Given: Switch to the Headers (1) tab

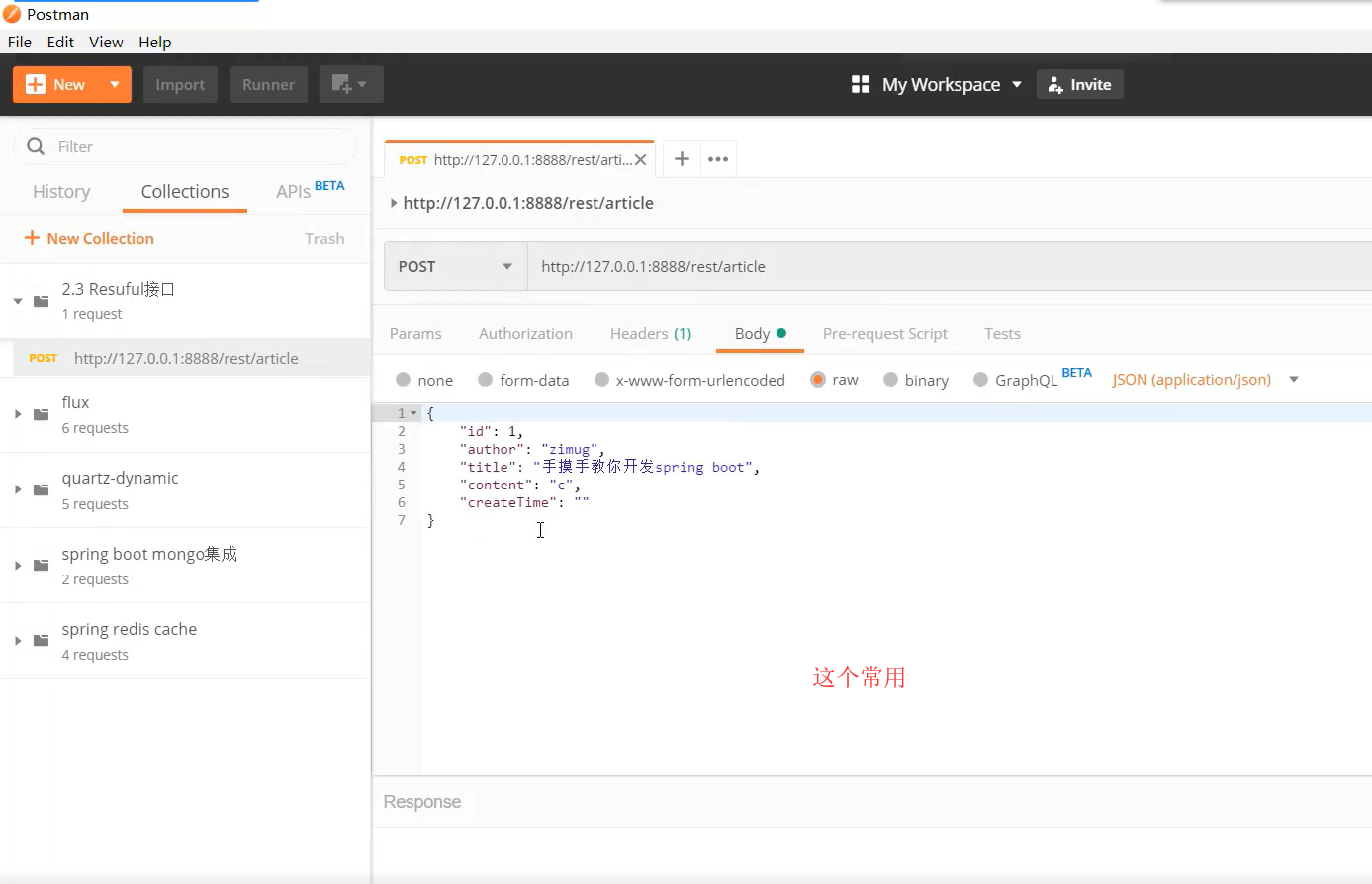Looking at the screenshot, I should (x=651, y=334).
